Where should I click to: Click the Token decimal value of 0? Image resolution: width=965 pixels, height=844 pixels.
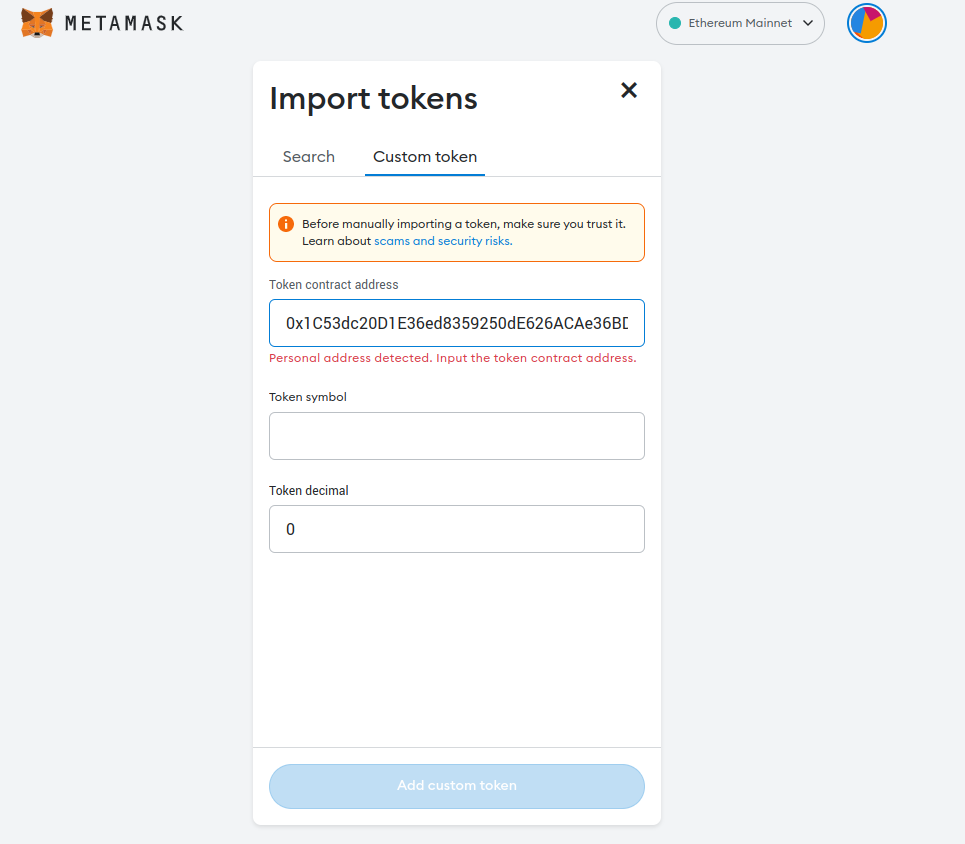(291, 529)
